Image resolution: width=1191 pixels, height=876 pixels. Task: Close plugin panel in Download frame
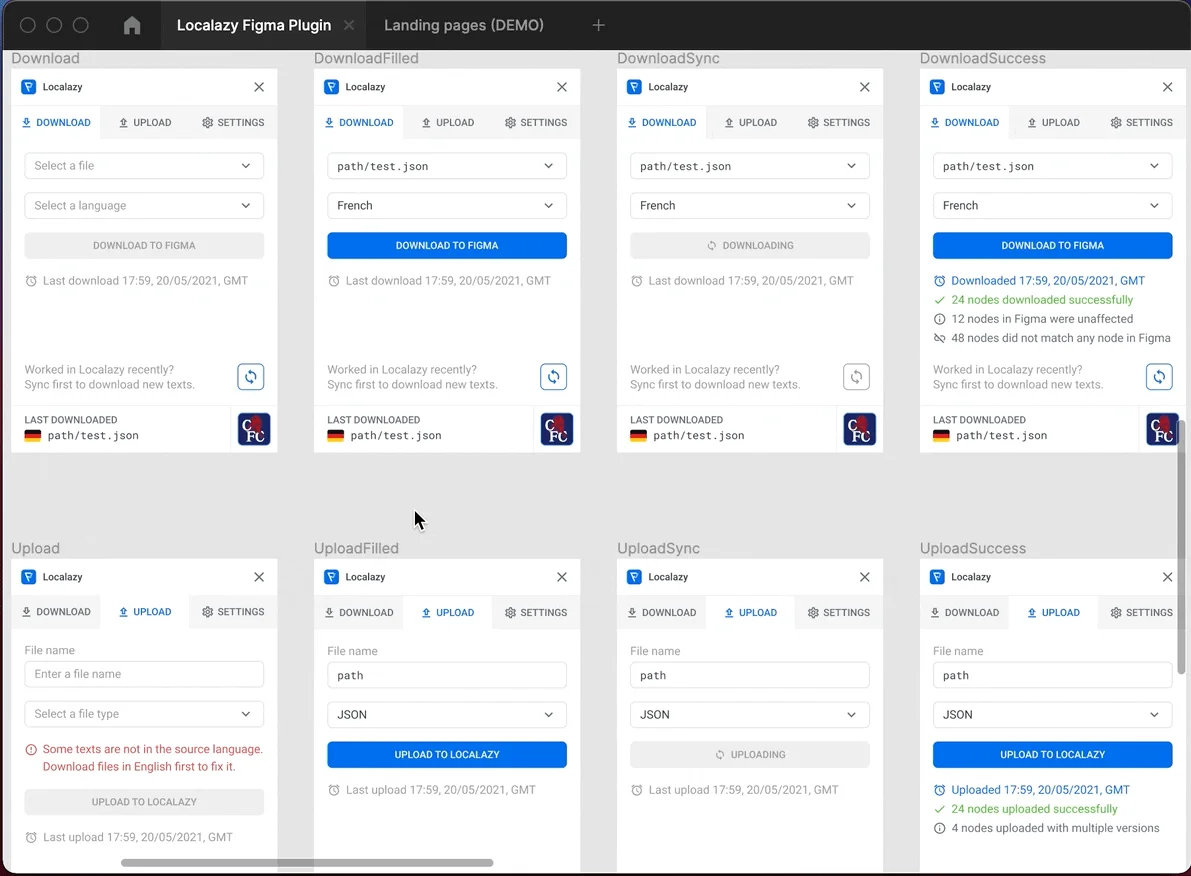(259, 87)
